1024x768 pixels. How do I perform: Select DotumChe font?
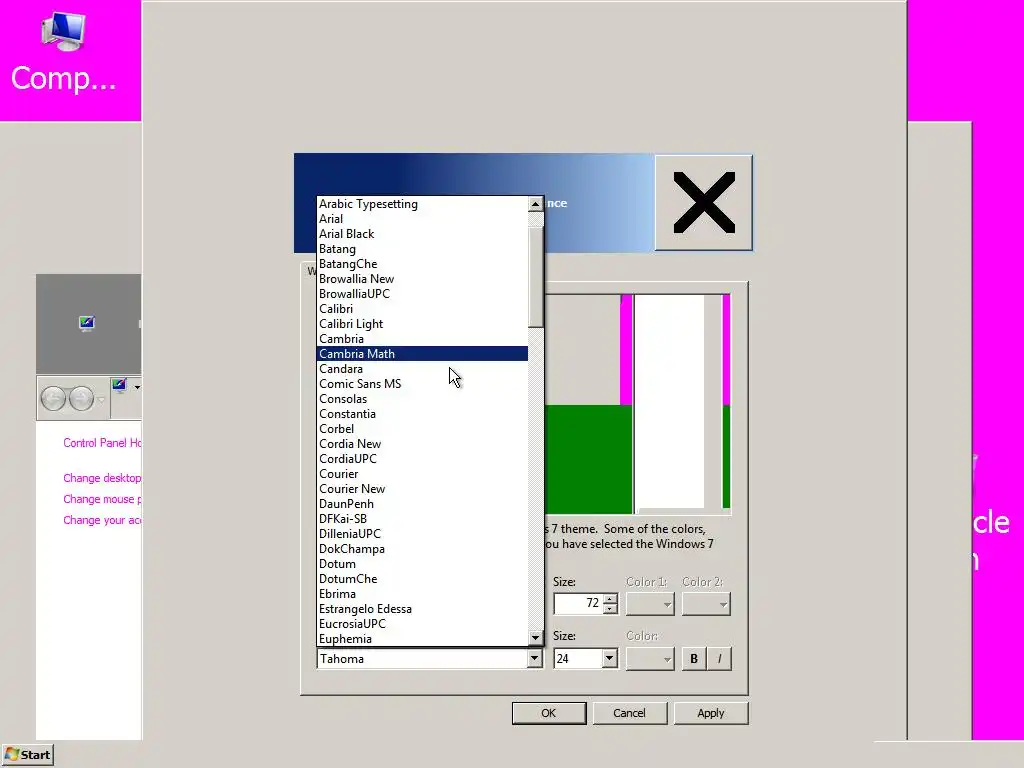pyautogui.click(x=423, y=579)
